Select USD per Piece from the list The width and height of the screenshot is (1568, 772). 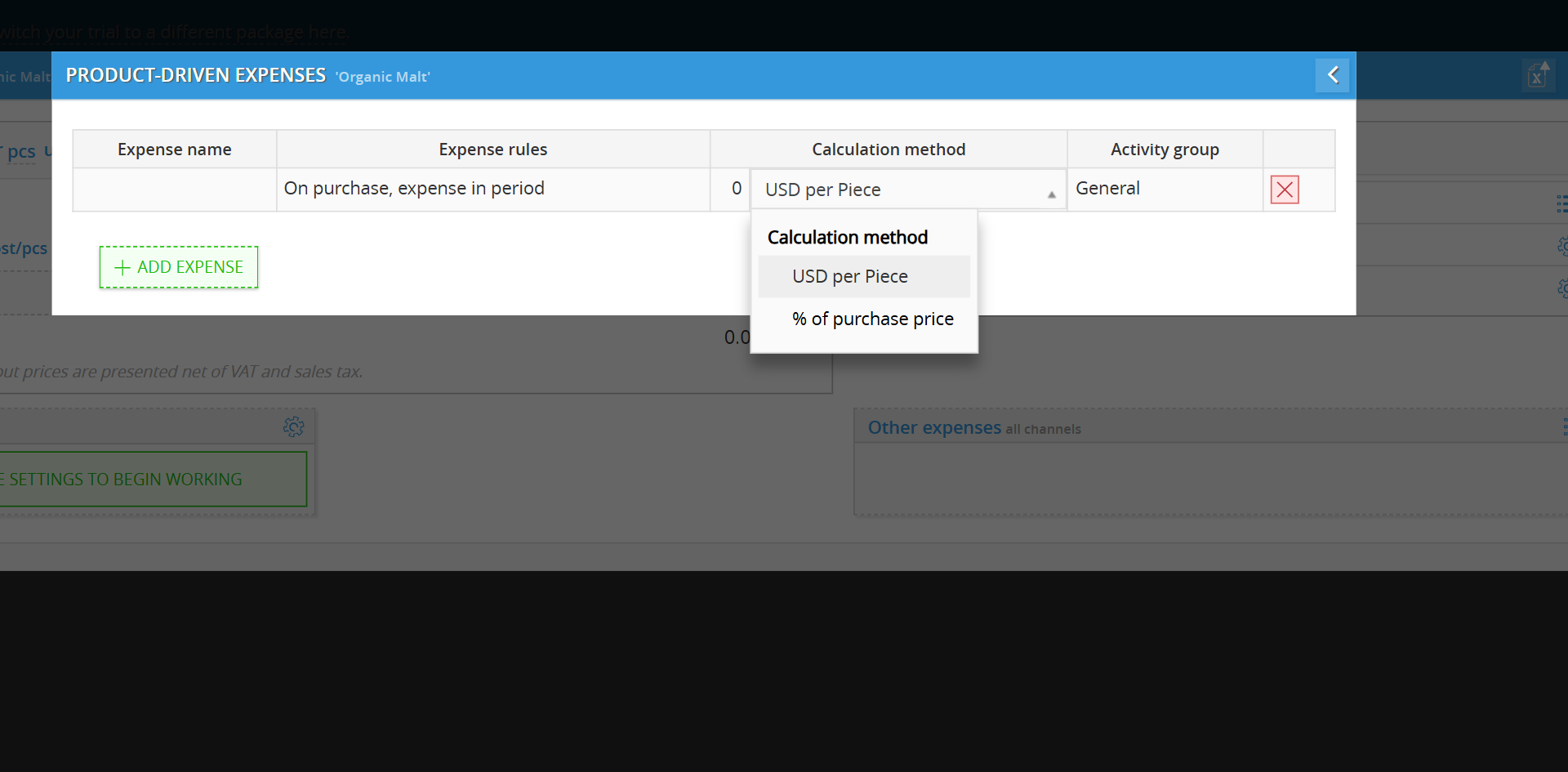coord(850,277)
